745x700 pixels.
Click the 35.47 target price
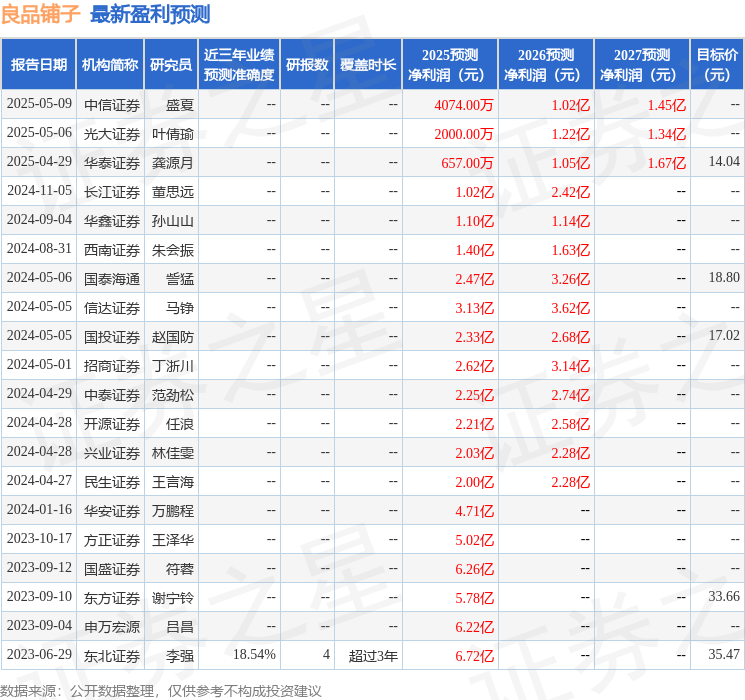724,654
